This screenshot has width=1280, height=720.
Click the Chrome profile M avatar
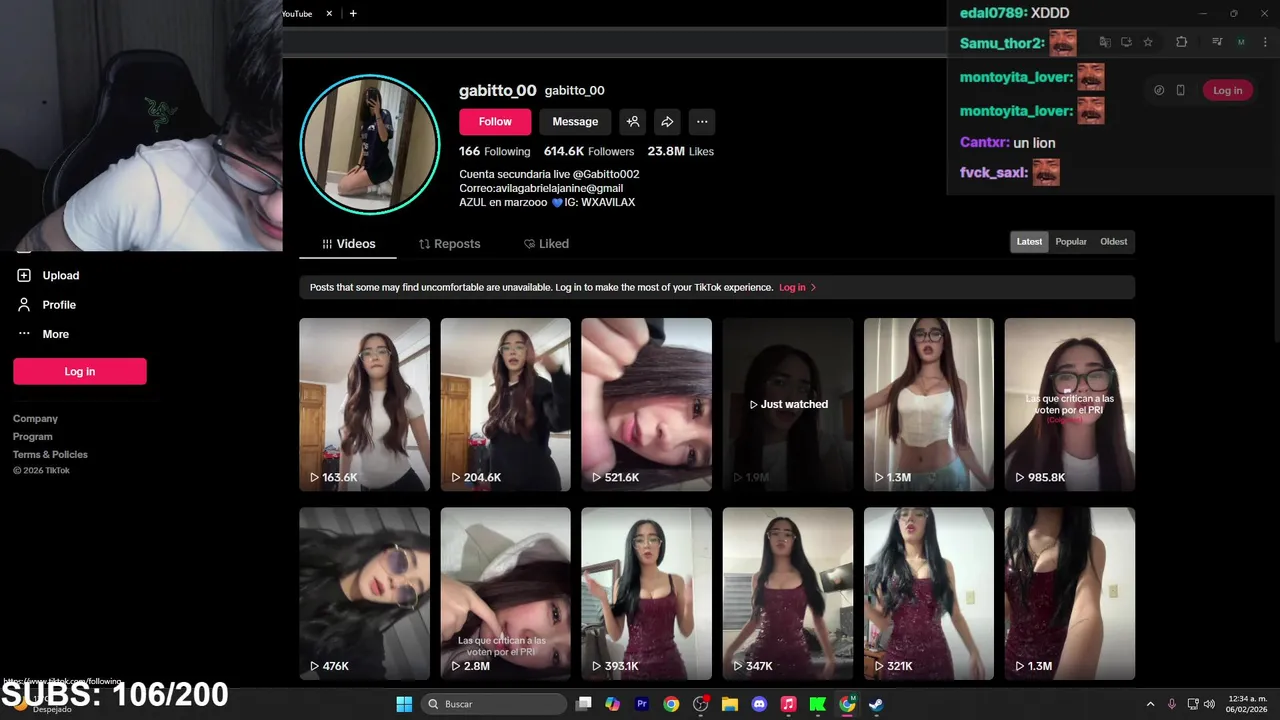click(x=1241, y=42)
